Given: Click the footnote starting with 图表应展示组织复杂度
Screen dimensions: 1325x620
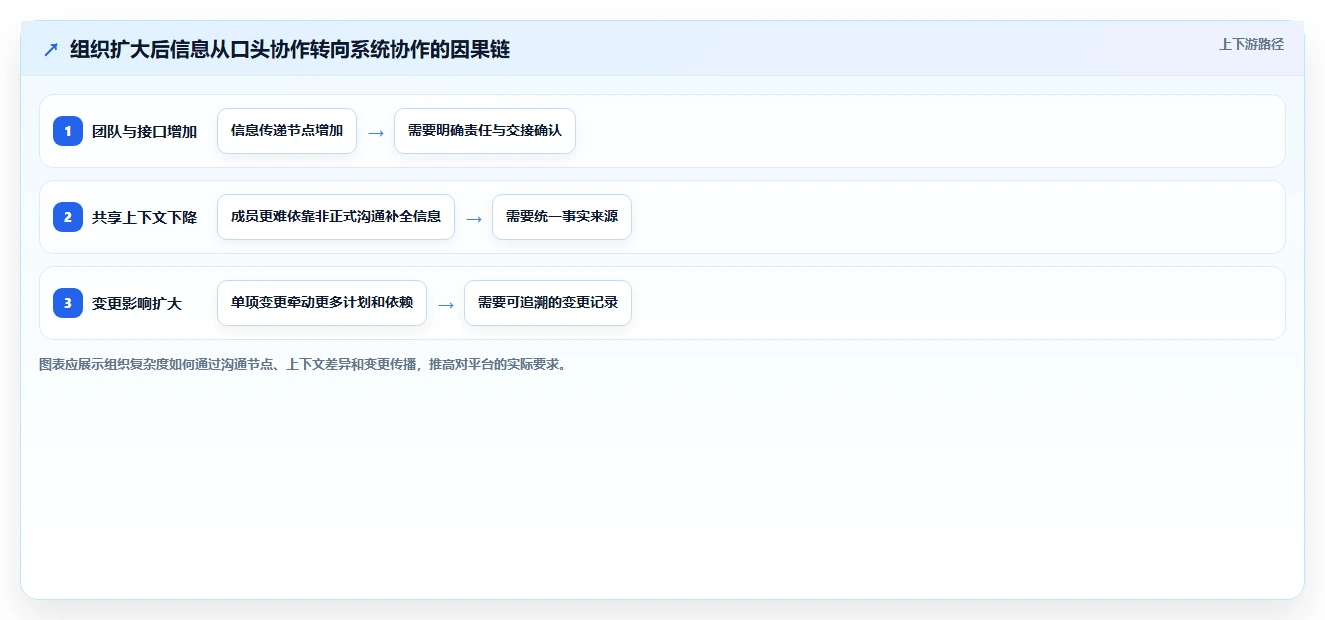Looking at the screenshot, I should (x=304, y=365).
